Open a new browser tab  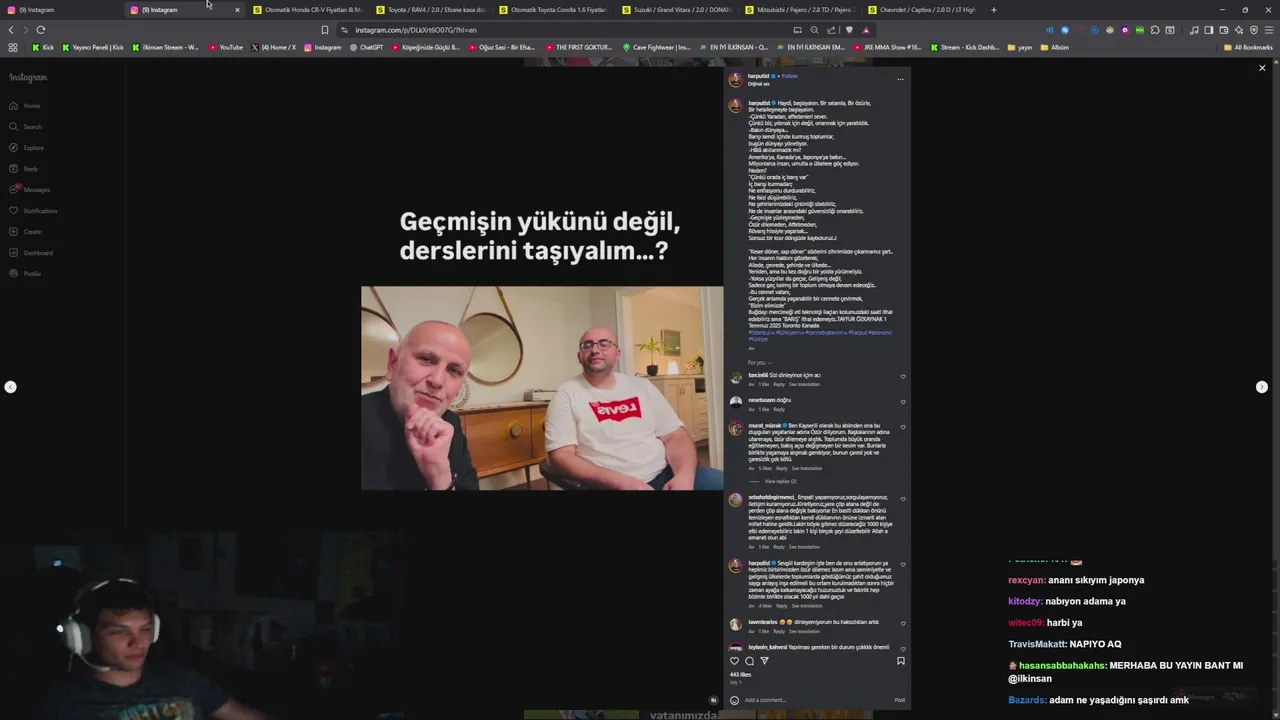(x=994, y=10)
